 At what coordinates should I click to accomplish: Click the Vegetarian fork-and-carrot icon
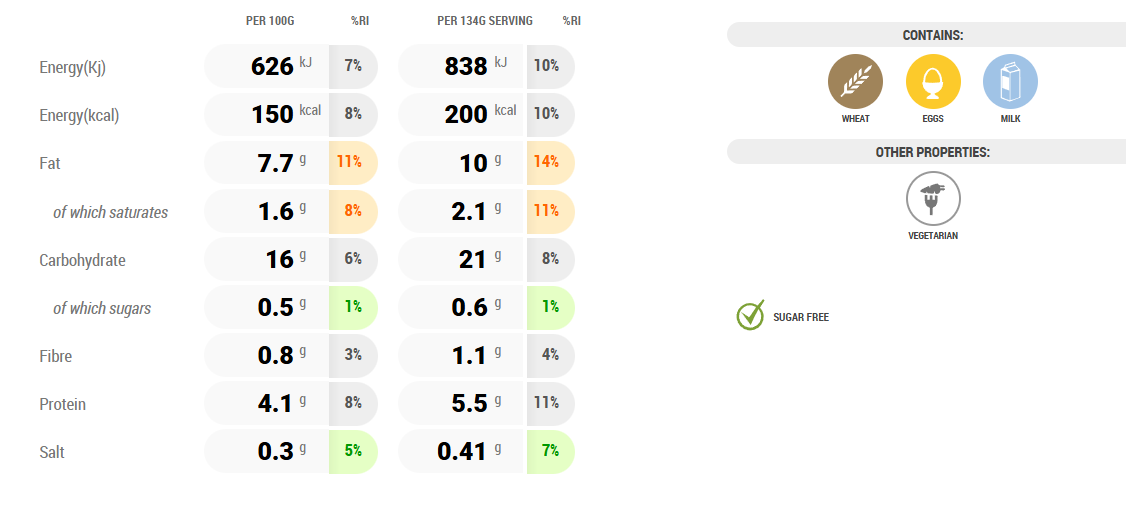[932, 198]
